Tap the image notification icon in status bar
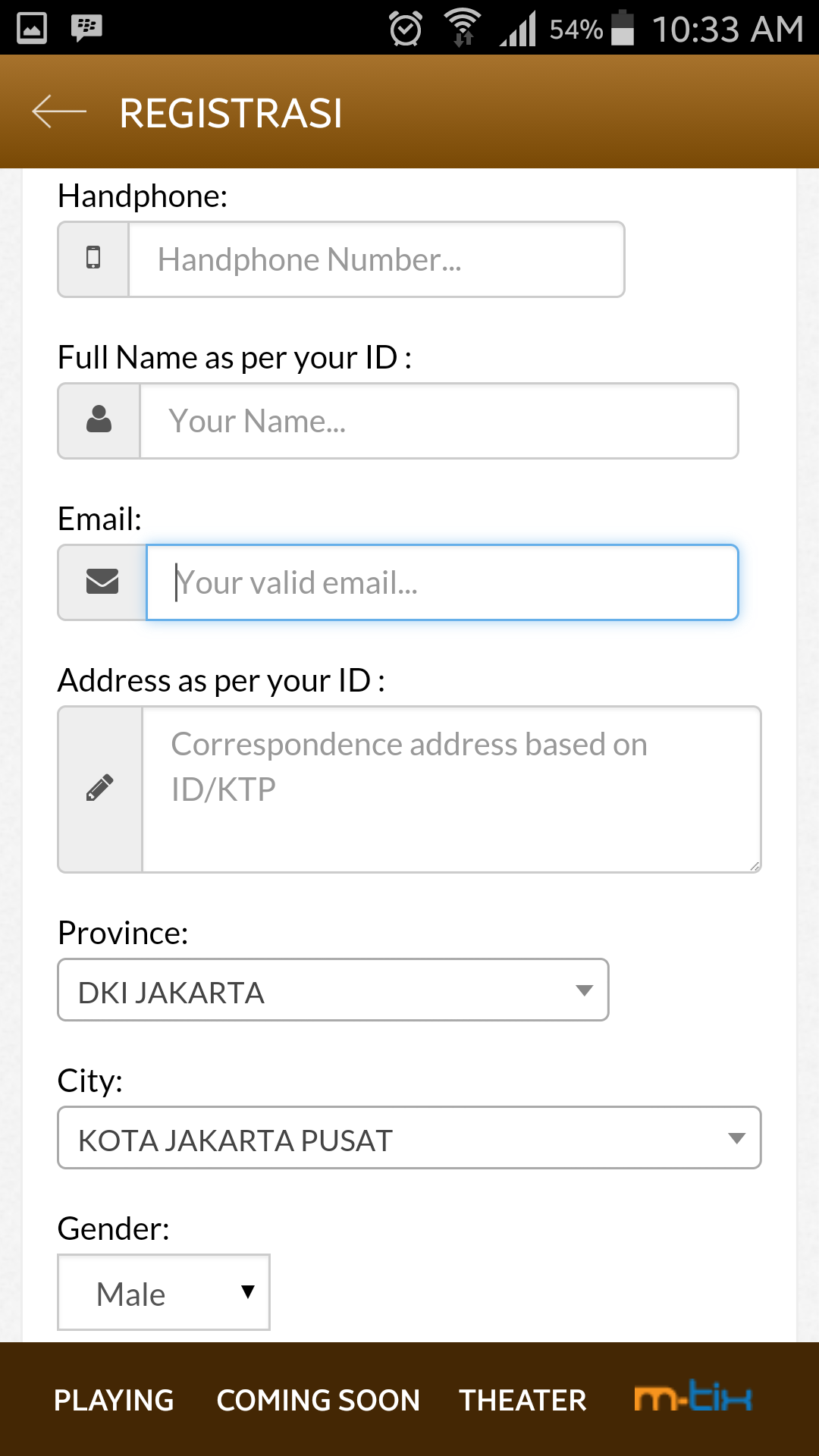This screenshot has width=819, height=1456. coord(32,28)
